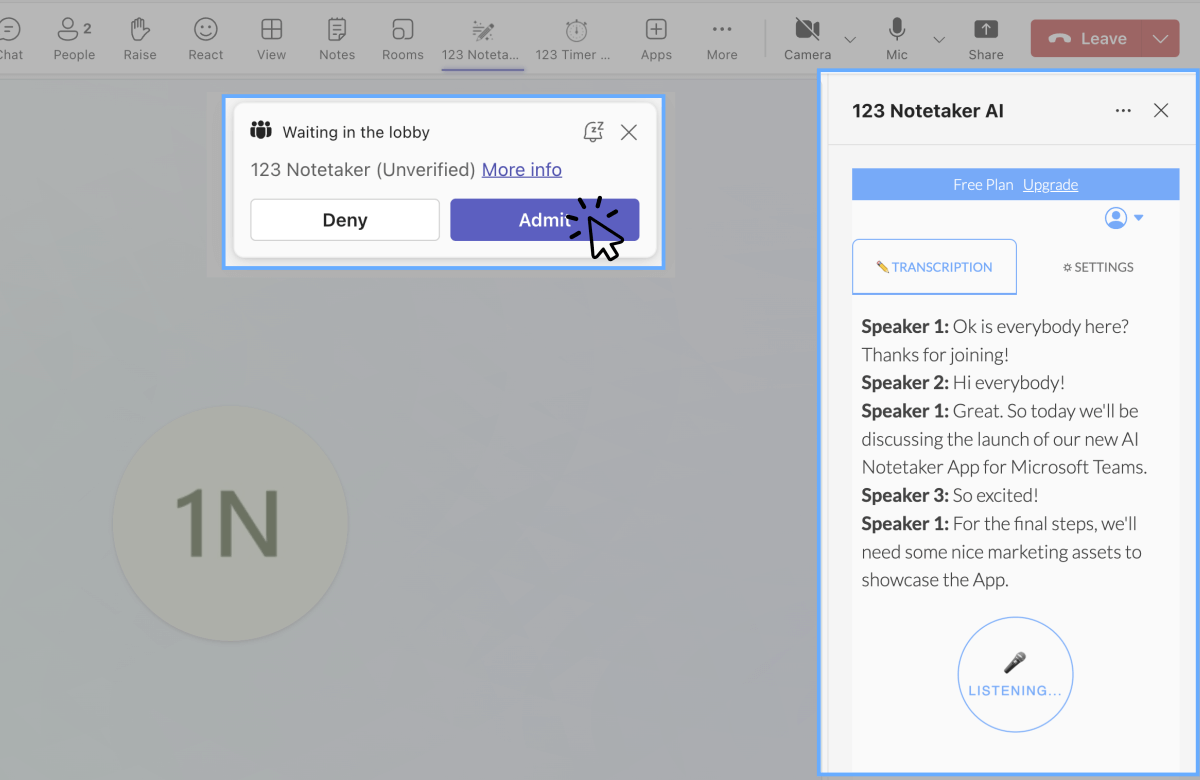
Task: Open the 123 Timer app
Action: tap(574, 39)
